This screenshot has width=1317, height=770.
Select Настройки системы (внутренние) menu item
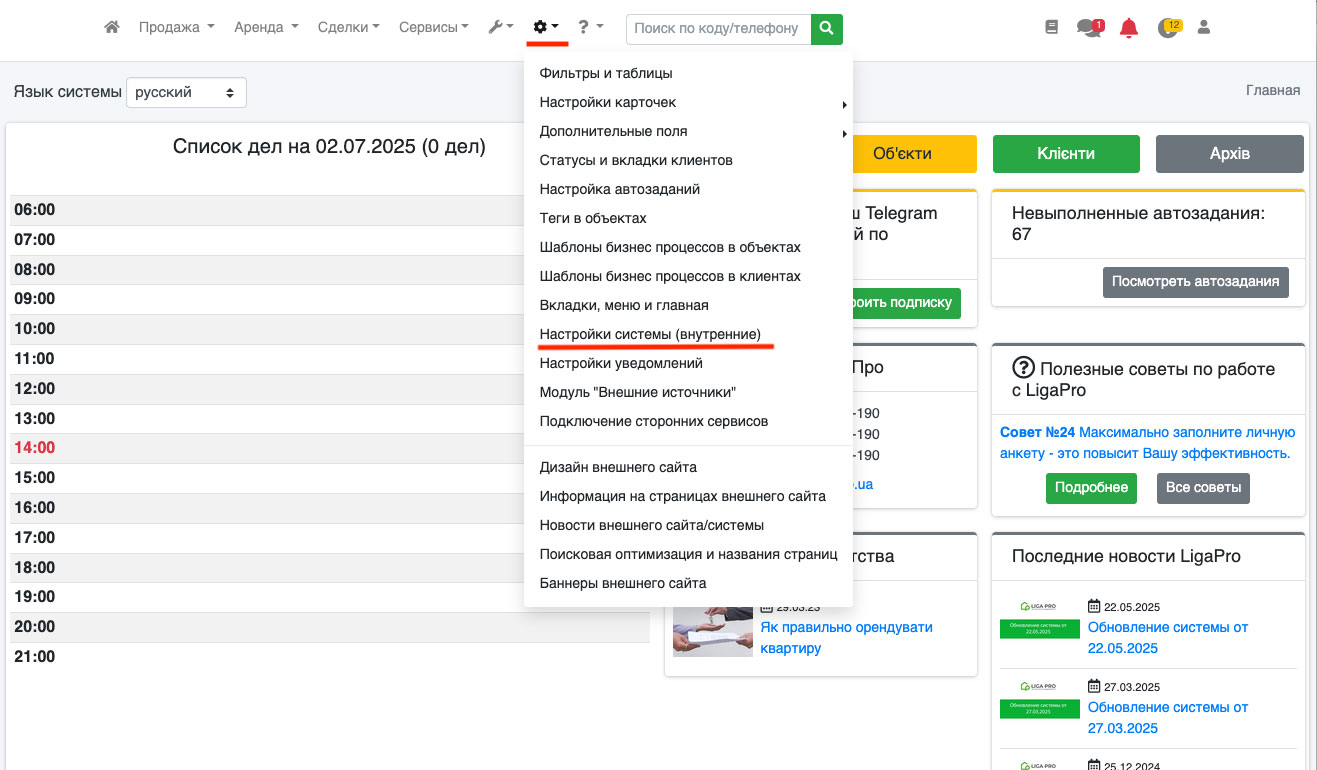[650, 334]
